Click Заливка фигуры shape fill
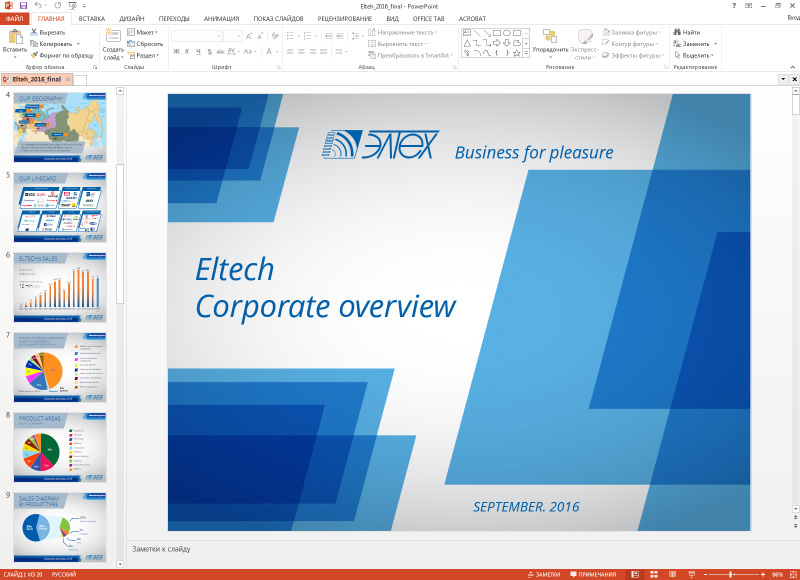Screen dimensions: 800x580 (632, 32)
